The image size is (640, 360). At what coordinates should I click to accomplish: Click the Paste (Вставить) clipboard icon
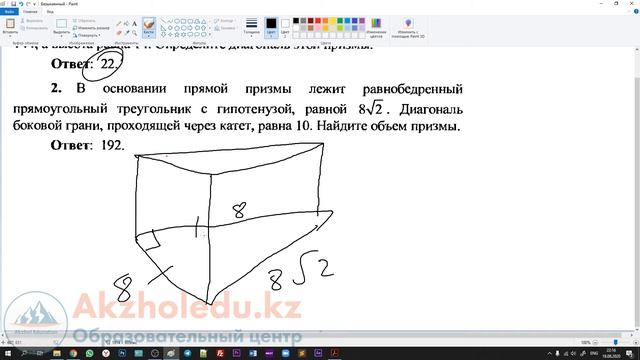tap(10, 24)
